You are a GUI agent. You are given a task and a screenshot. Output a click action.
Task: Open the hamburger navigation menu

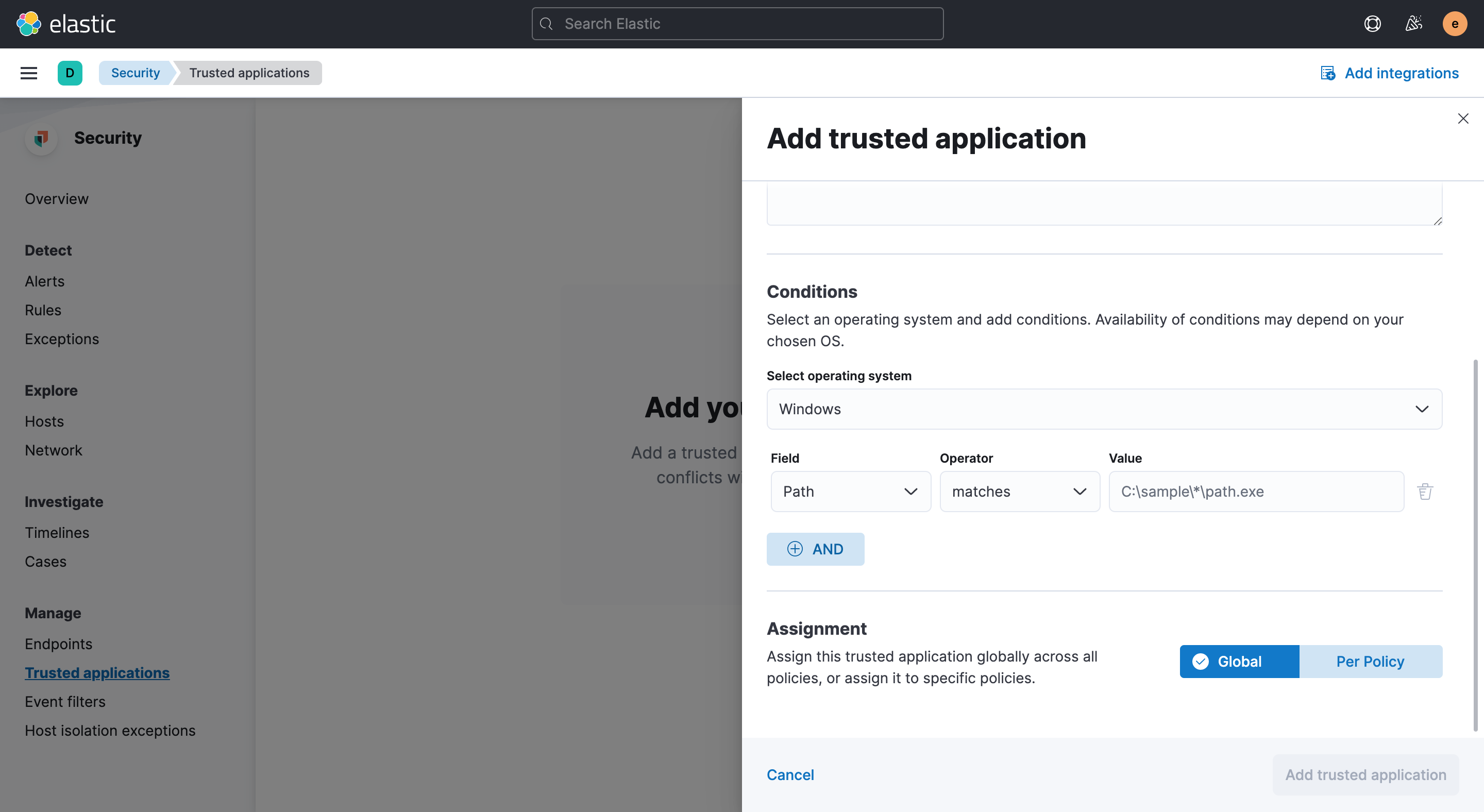tap(29, 73)
